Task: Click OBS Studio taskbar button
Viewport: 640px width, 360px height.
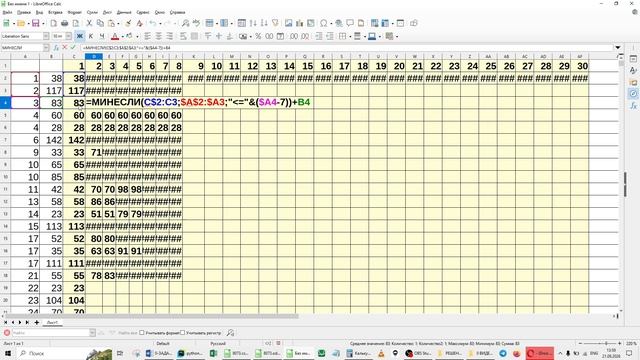Action: tap(418, 353)
